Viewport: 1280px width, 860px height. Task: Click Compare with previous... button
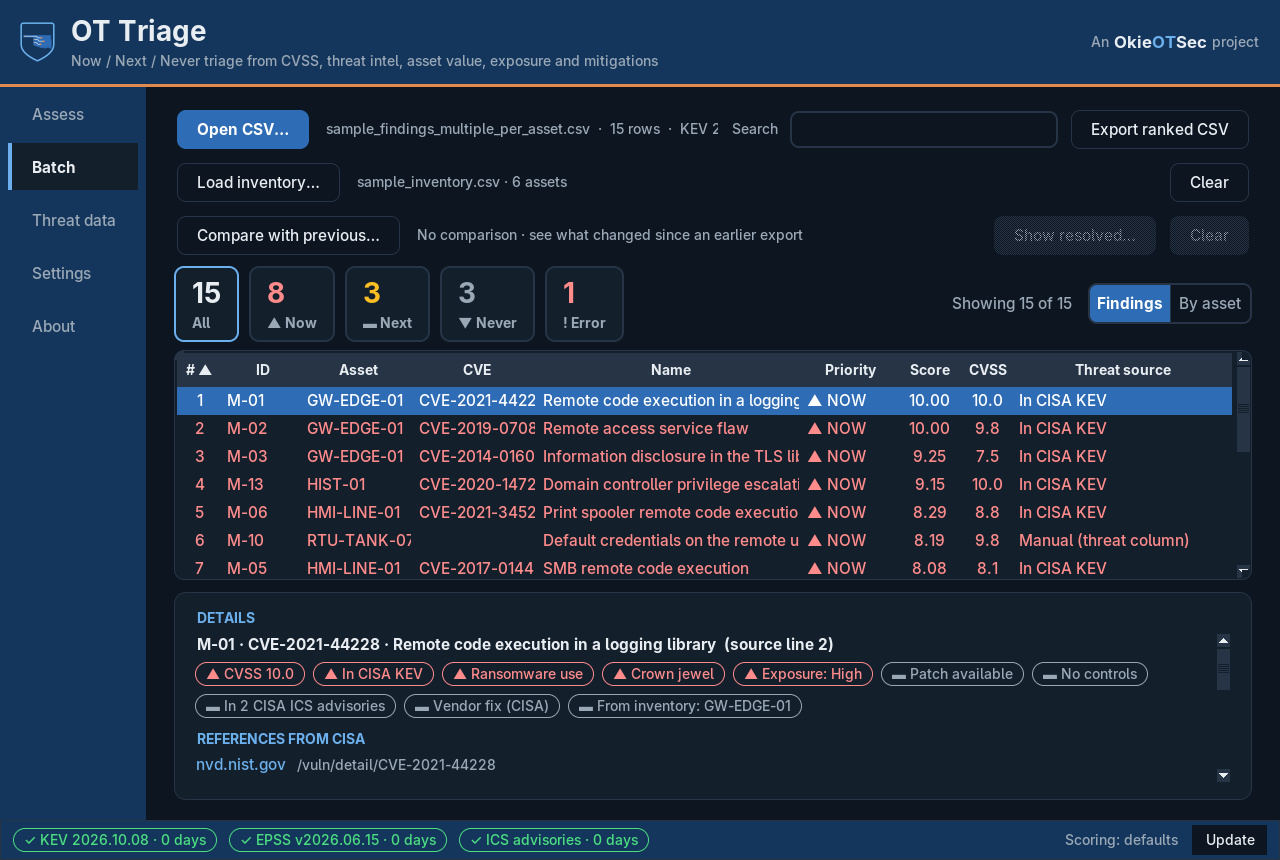click(288, 235)
